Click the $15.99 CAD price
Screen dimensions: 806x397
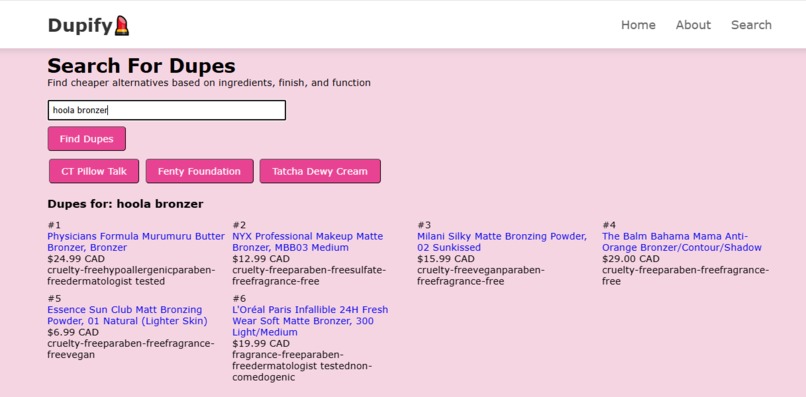click(446, 259)
